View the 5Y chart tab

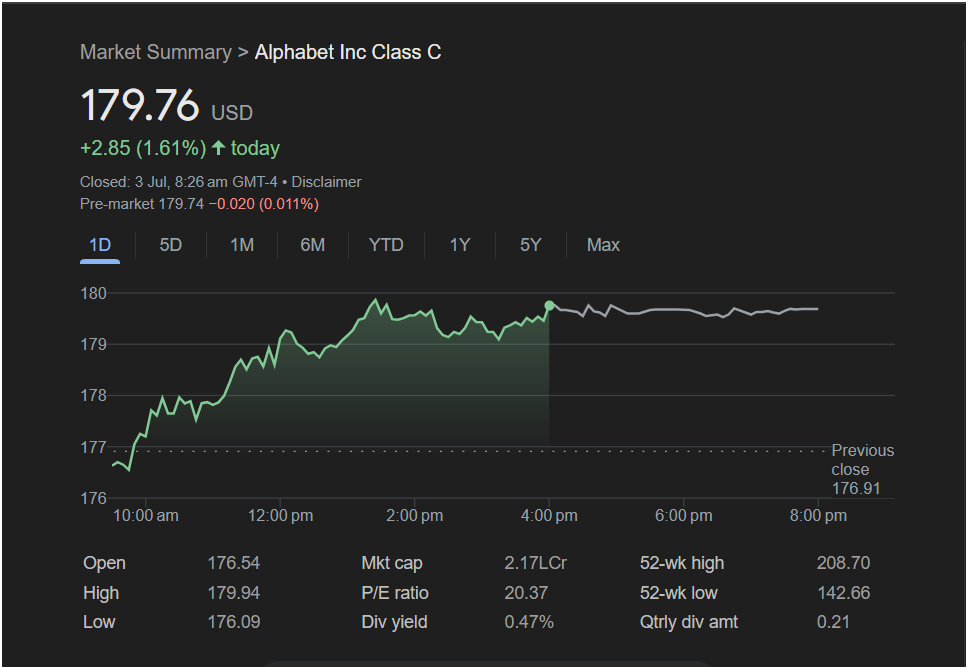530,246
